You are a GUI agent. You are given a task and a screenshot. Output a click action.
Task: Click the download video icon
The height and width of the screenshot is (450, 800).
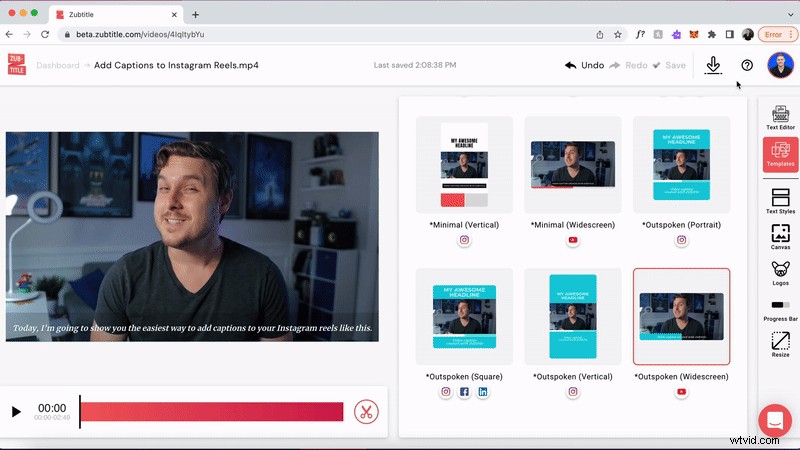[713, 65]
